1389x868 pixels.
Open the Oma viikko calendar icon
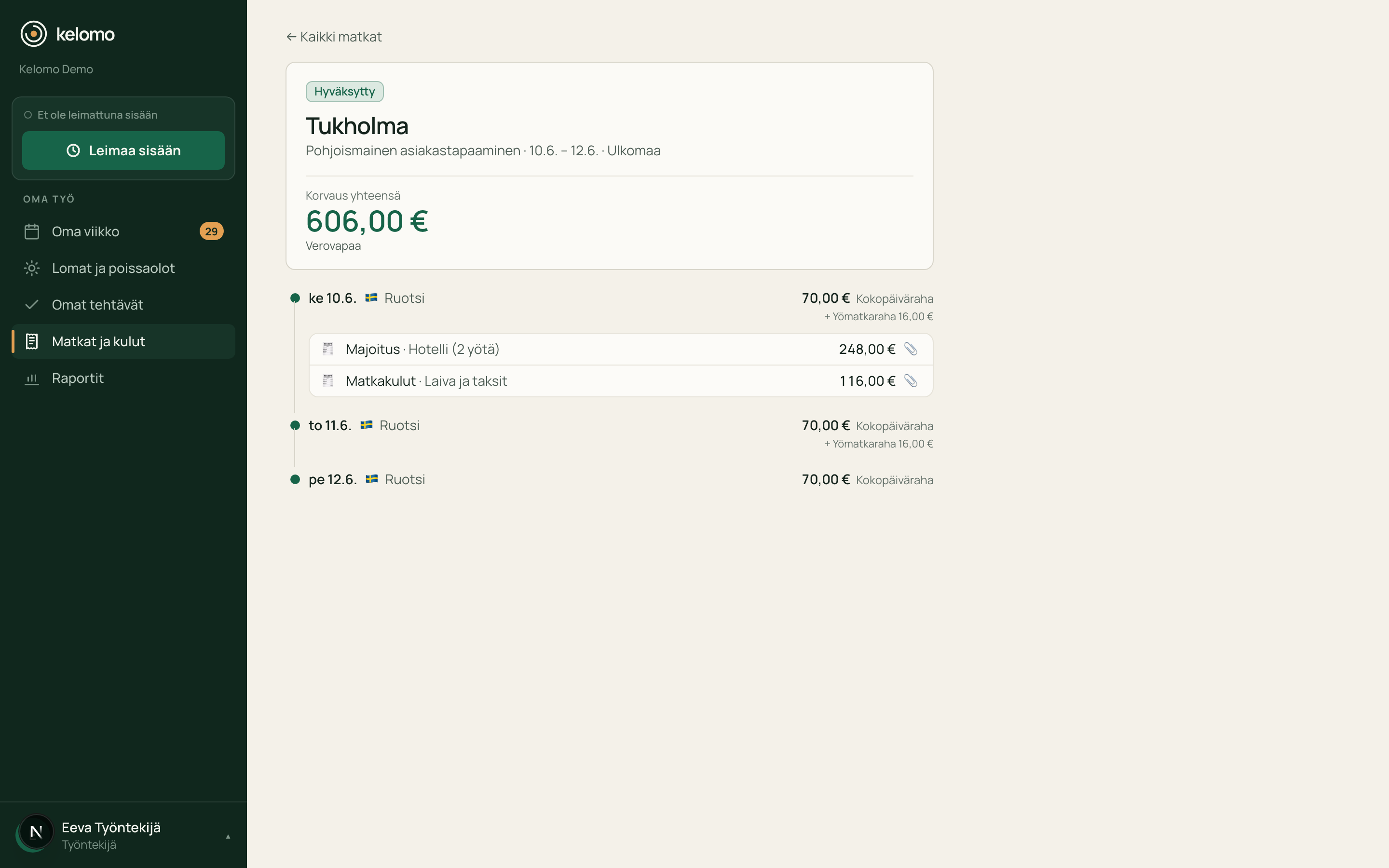pos(31,231)
